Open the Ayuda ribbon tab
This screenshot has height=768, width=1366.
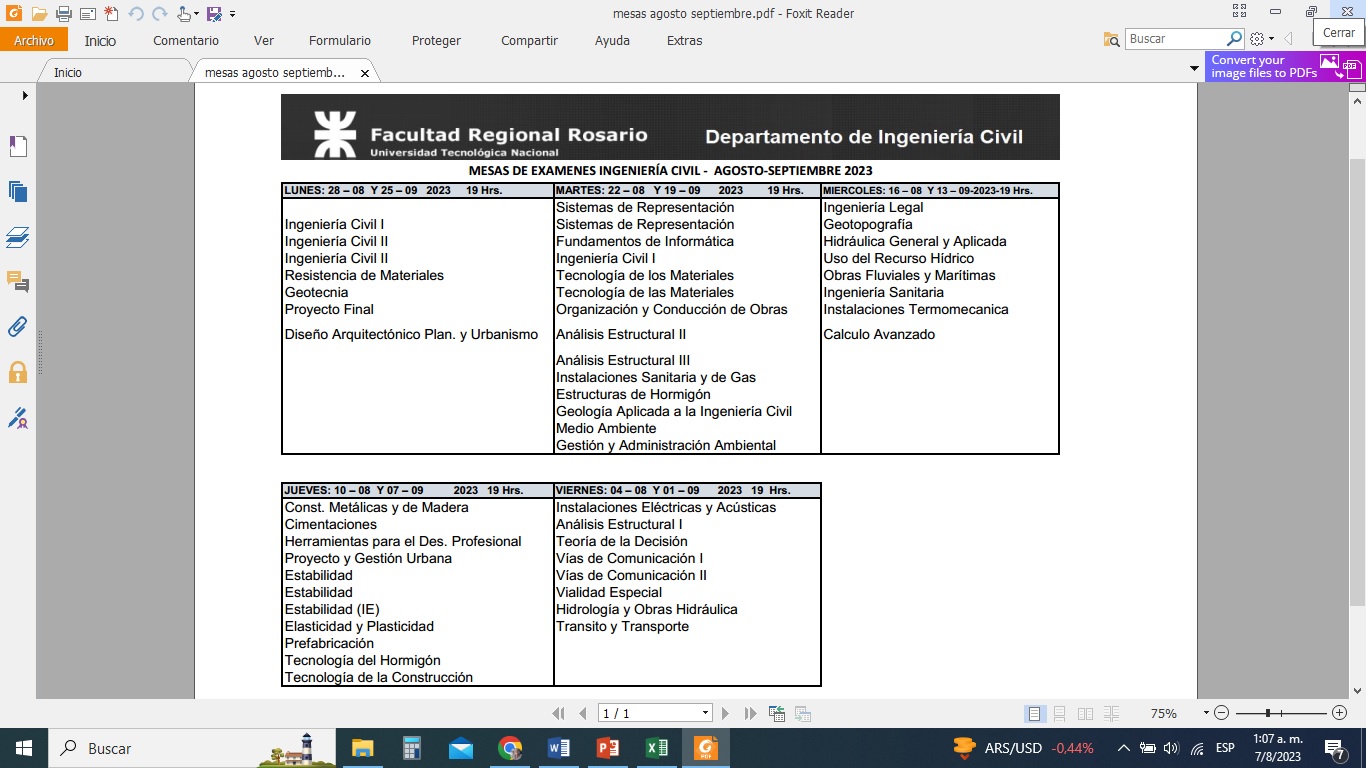tap(612, 41)
